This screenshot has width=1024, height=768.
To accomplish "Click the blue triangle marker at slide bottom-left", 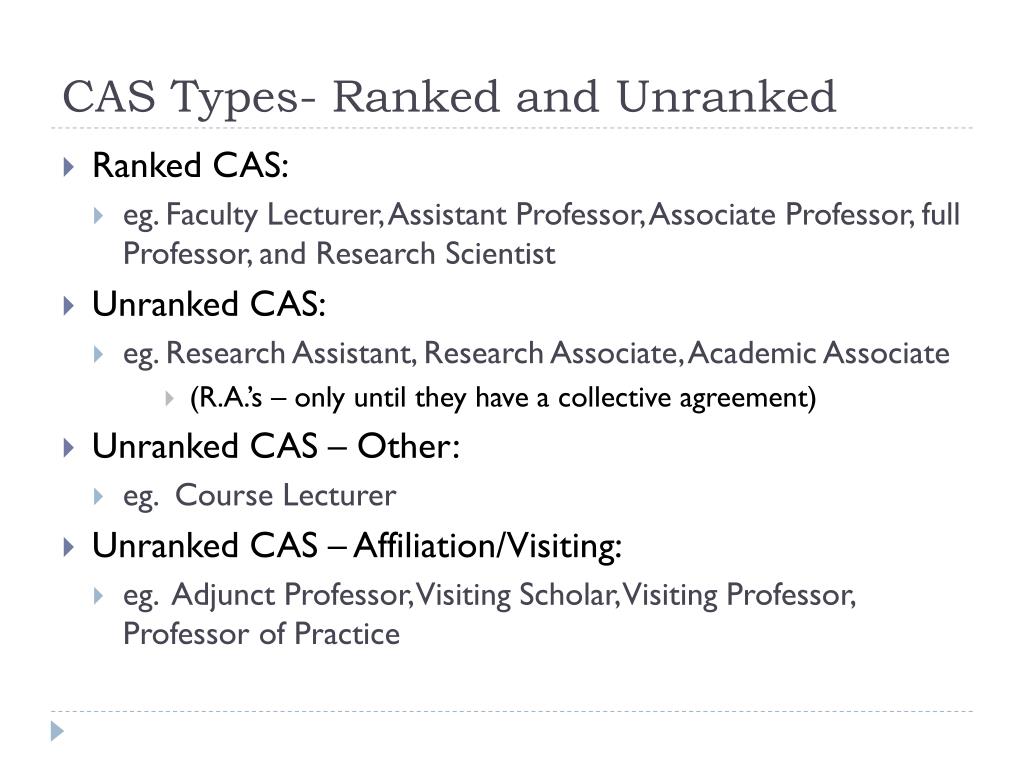I will 57,731.
